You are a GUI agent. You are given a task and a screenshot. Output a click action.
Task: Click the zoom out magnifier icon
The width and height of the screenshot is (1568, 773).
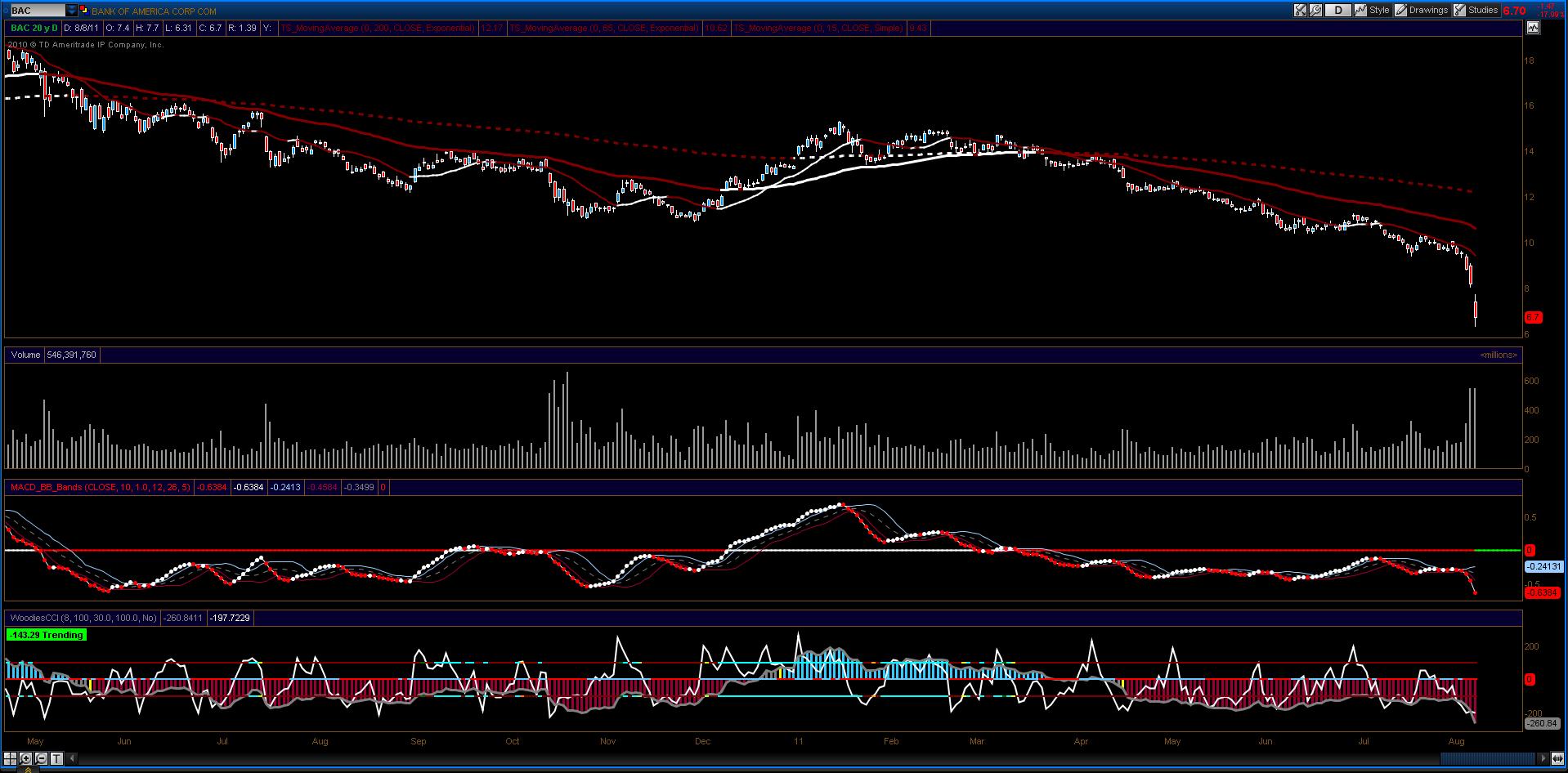(x=41, y=758)
